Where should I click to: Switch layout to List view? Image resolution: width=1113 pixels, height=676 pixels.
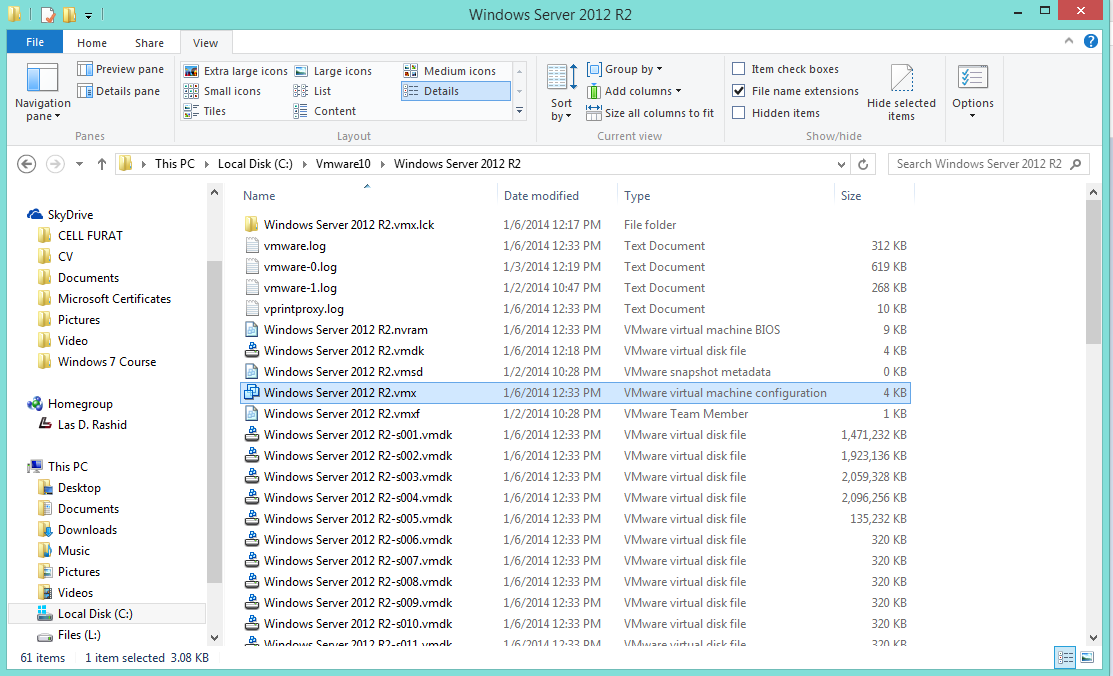tap(312, 91)
